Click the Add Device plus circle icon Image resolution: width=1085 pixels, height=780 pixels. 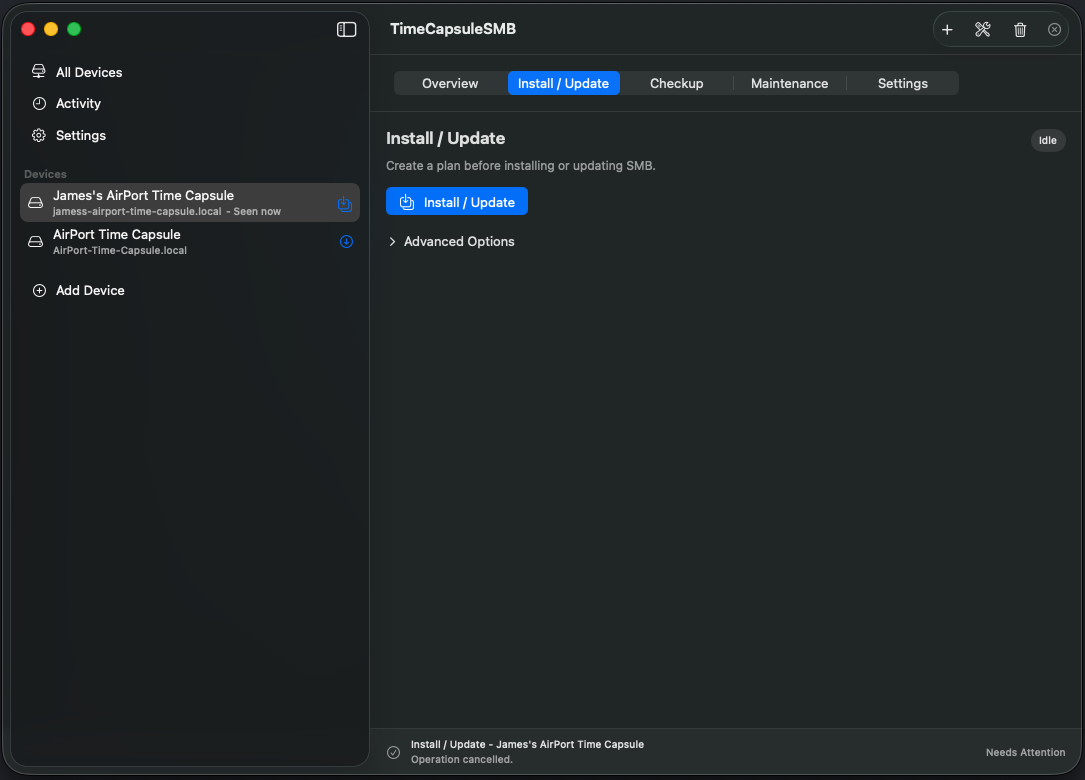coord(39,291)
